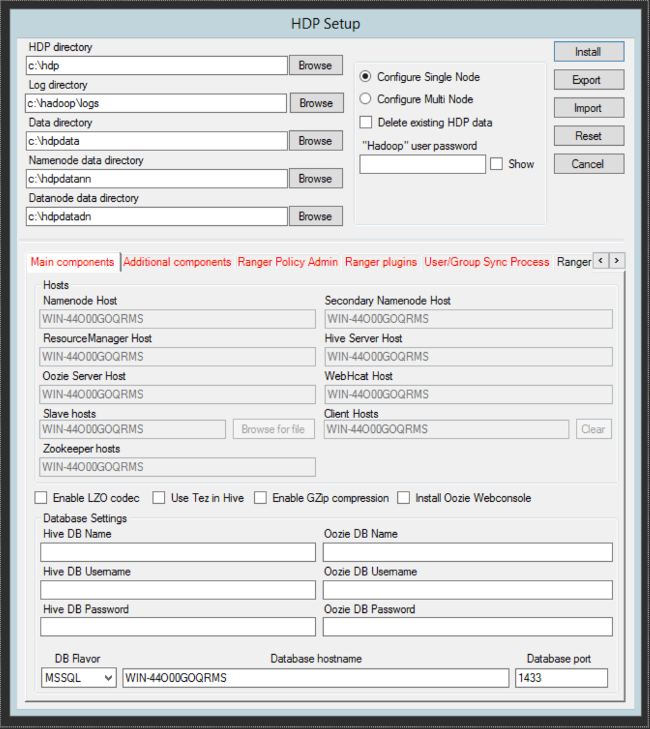
Task: Click the Install button
Action: (x=588, y=51)
